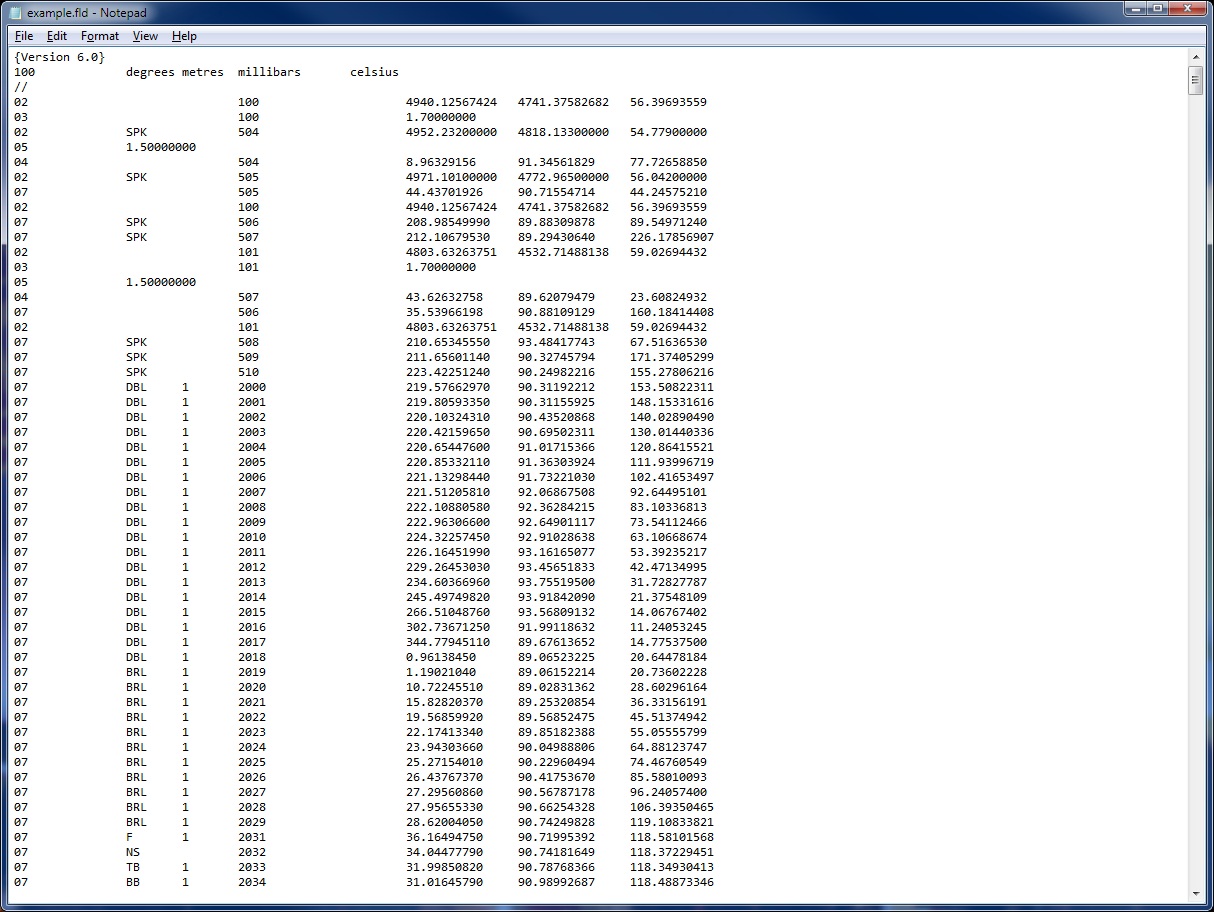Open the Help menu

(x=184, y=36)
